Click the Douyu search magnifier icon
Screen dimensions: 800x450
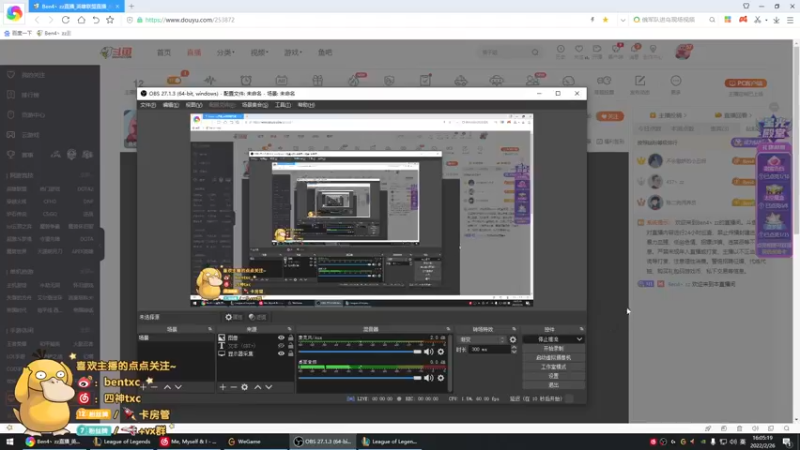[x=535, y=52]
